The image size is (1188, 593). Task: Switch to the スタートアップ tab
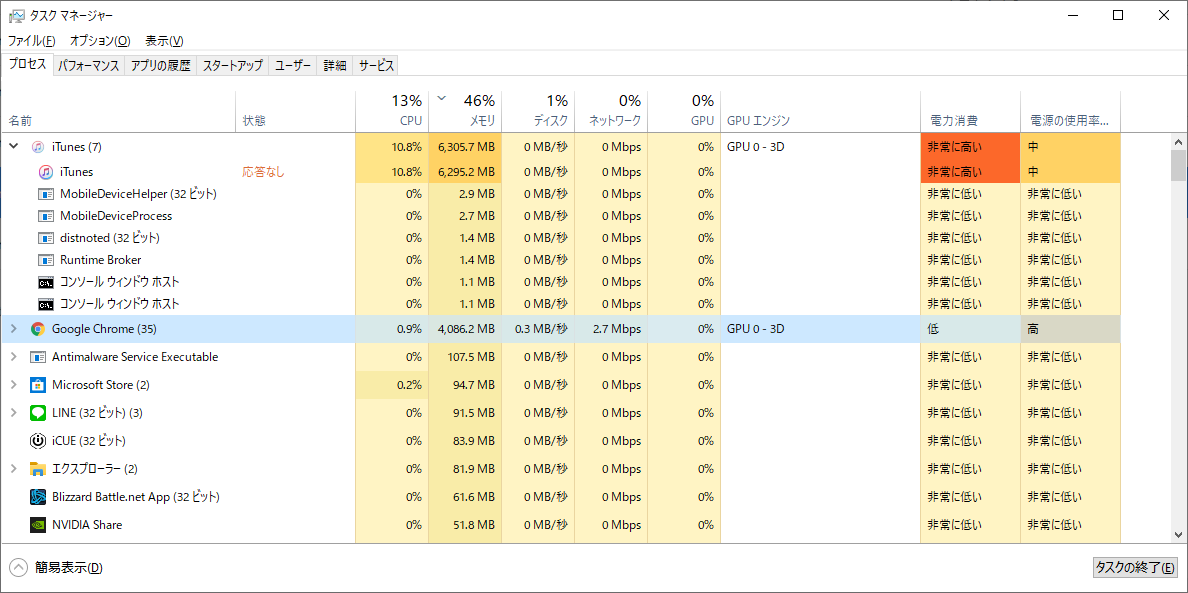(232, 66)
